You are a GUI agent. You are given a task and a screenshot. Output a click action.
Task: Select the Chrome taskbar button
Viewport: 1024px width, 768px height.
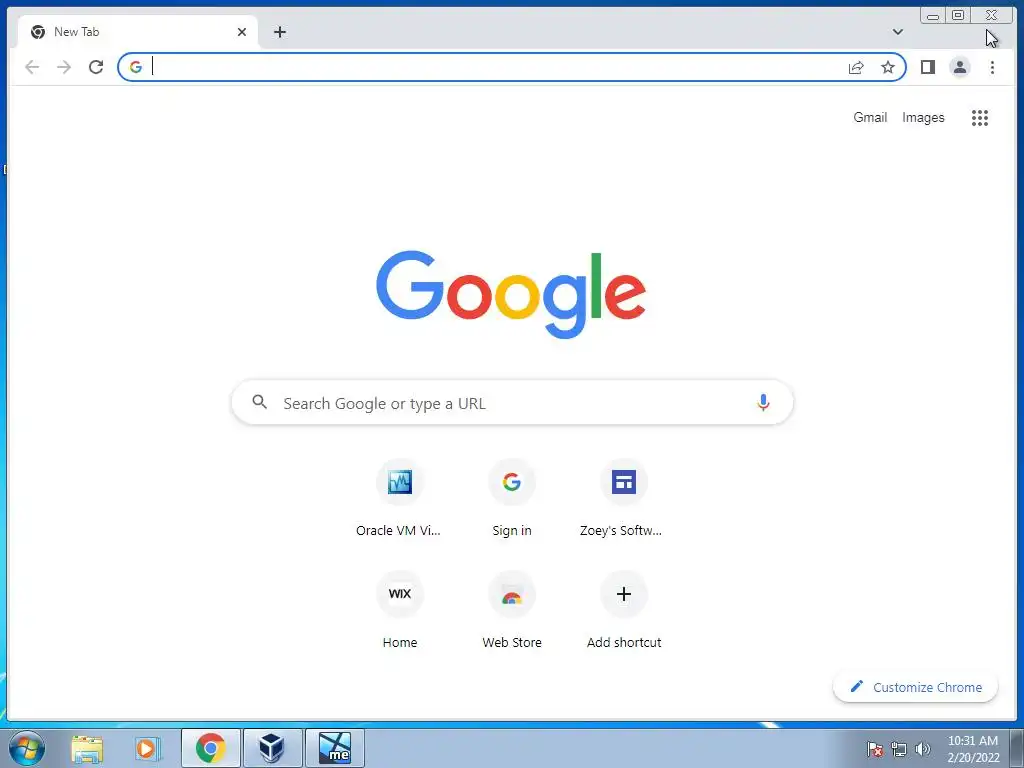point(210,748)
